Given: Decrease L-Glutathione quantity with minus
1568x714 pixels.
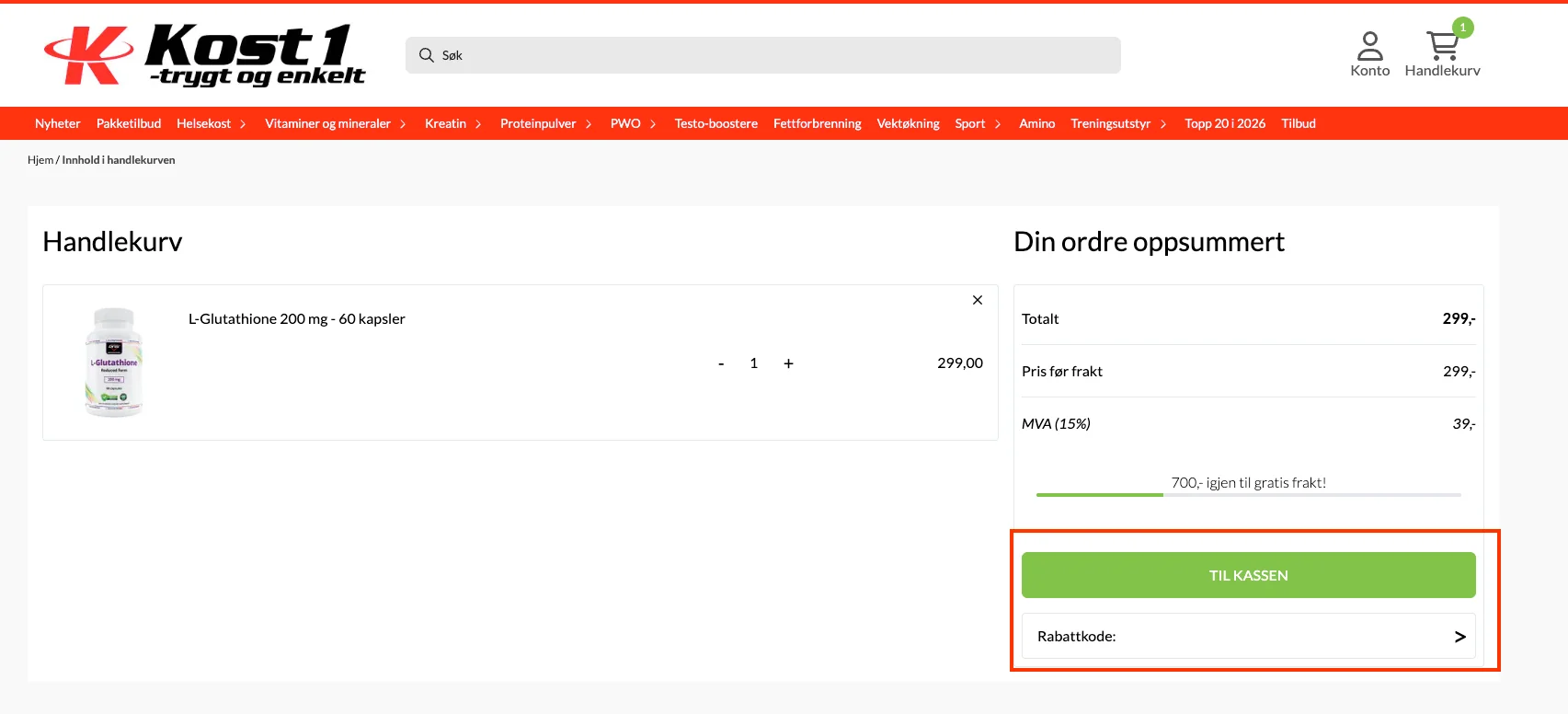Looking at the screenshot, I should (721, 363).
